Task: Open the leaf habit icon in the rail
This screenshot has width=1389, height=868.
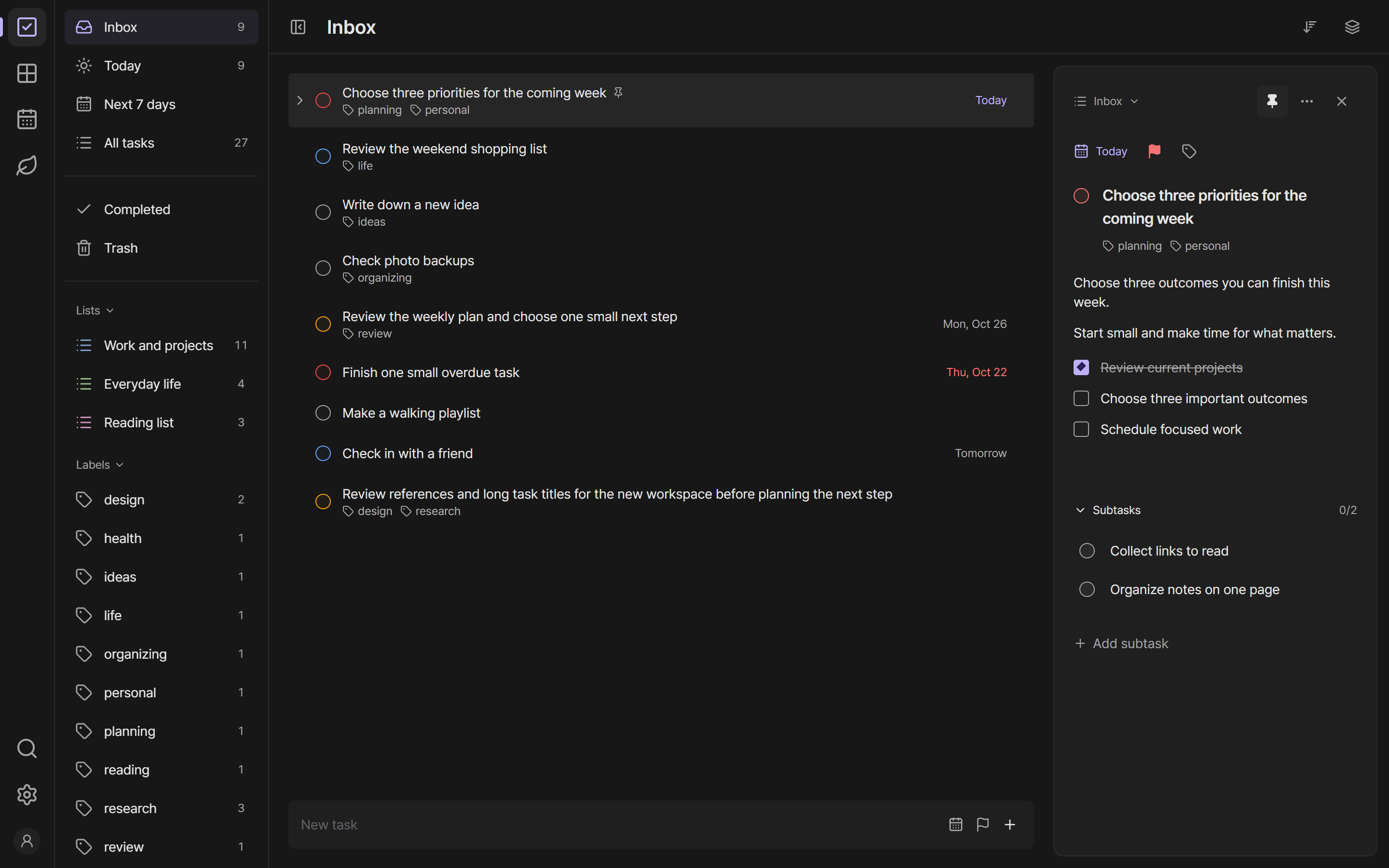Action: pos(27,166)
